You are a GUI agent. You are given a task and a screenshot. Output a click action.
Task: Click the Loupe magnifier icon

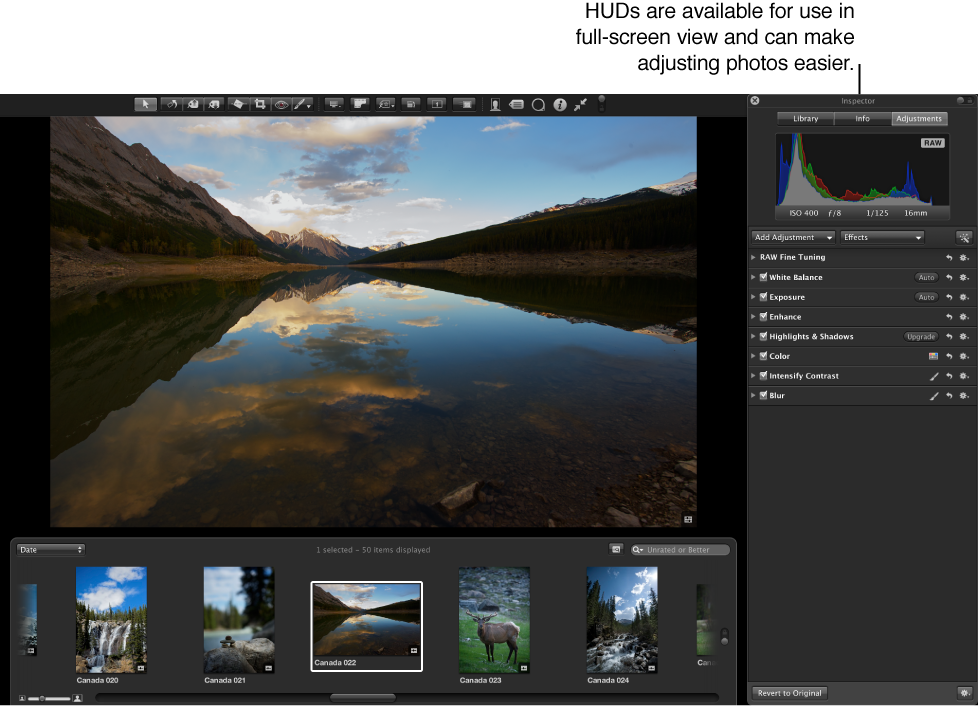(538, 104)
